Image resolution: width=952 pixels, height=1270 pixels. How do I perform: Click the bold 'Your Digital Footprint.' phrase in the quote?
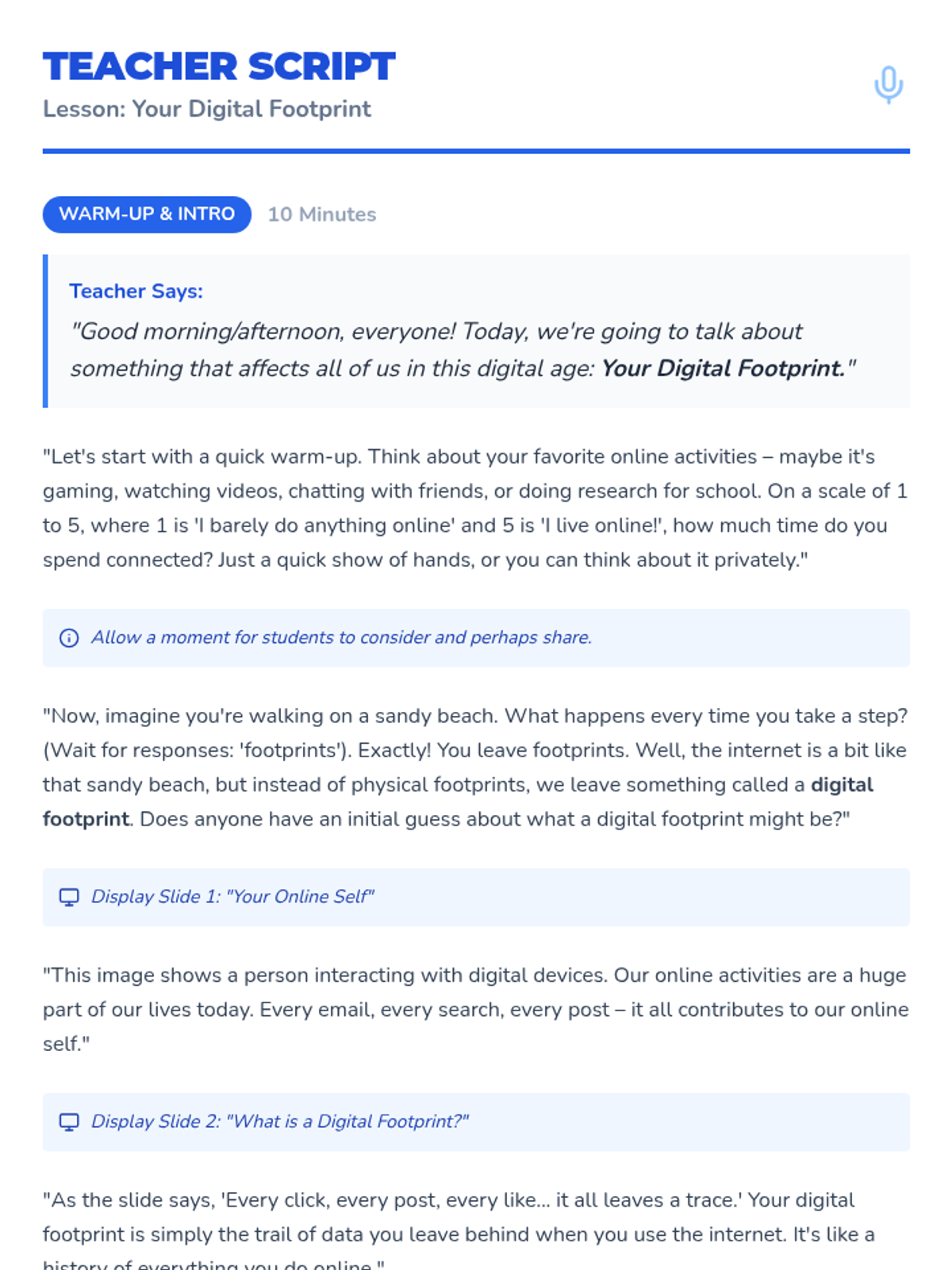(x=723, y=369)
